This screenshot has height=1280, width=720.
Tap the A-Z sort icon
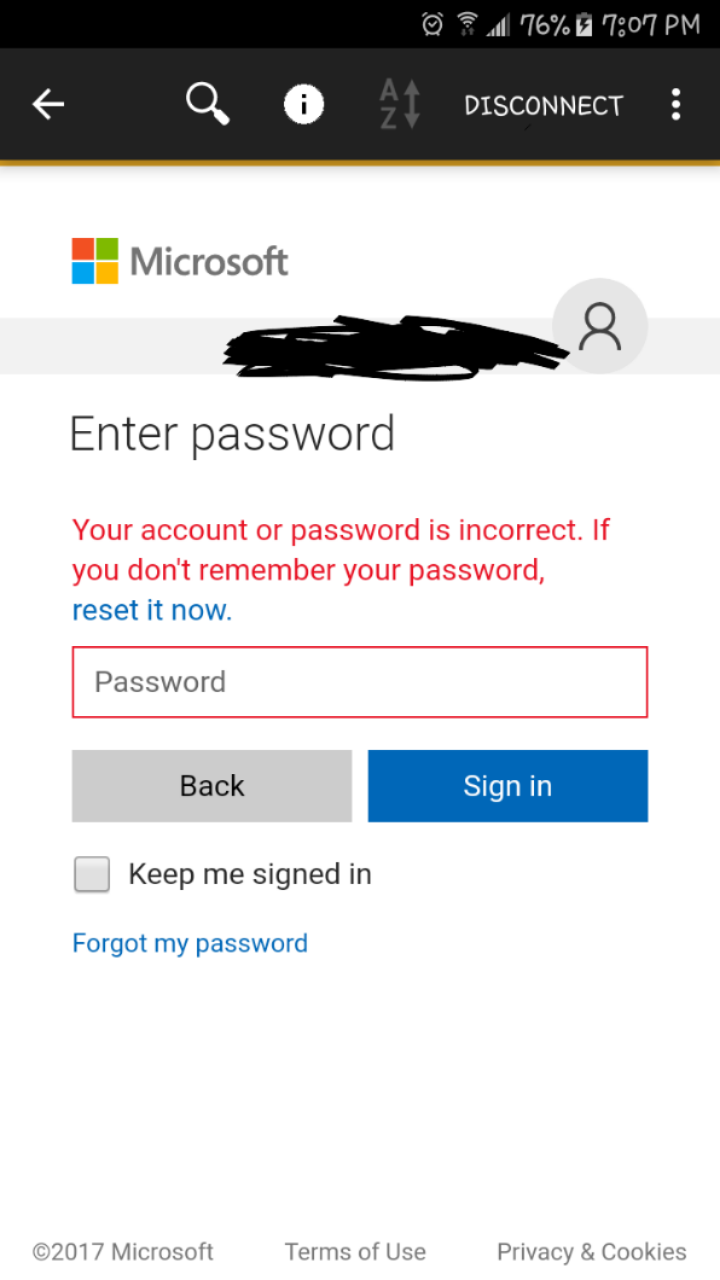399,104
